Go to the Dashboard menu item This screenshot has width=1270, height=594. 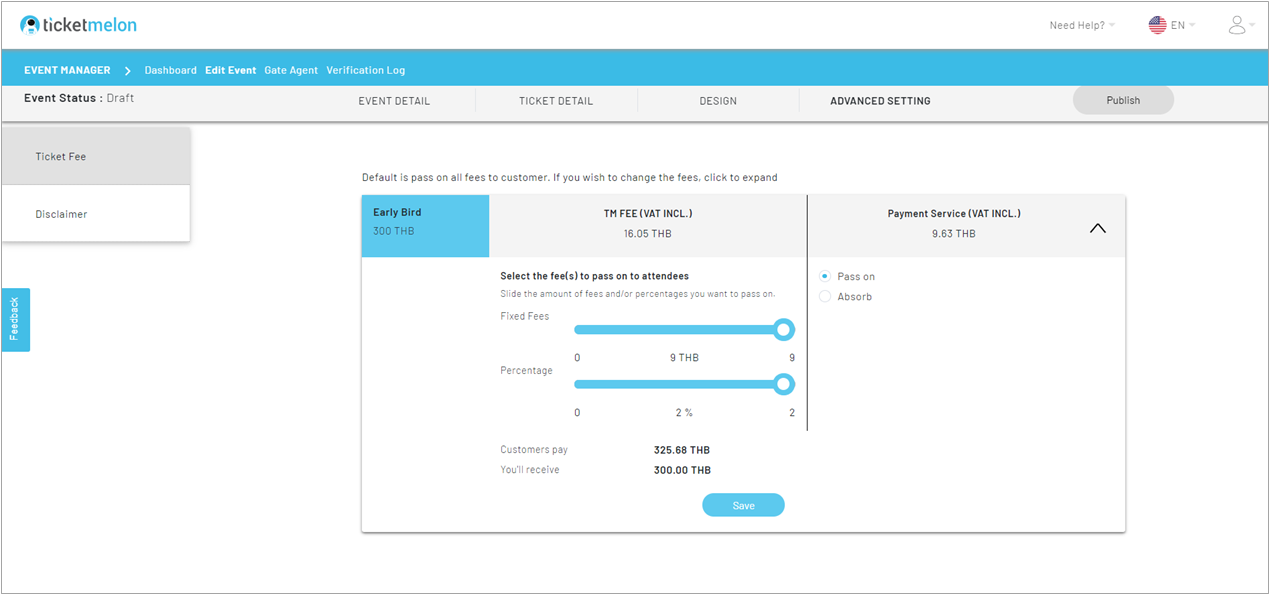point(170,71)
